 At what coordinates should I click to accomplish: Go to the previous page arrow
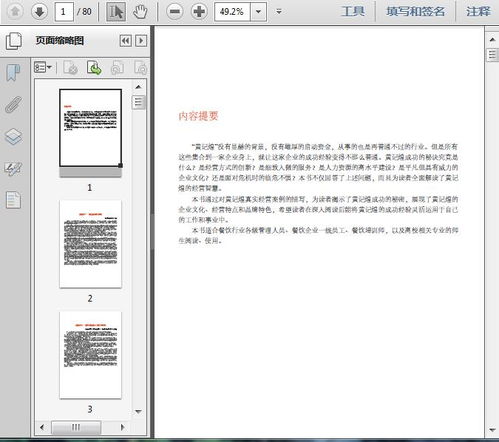(x=15, y=12)
